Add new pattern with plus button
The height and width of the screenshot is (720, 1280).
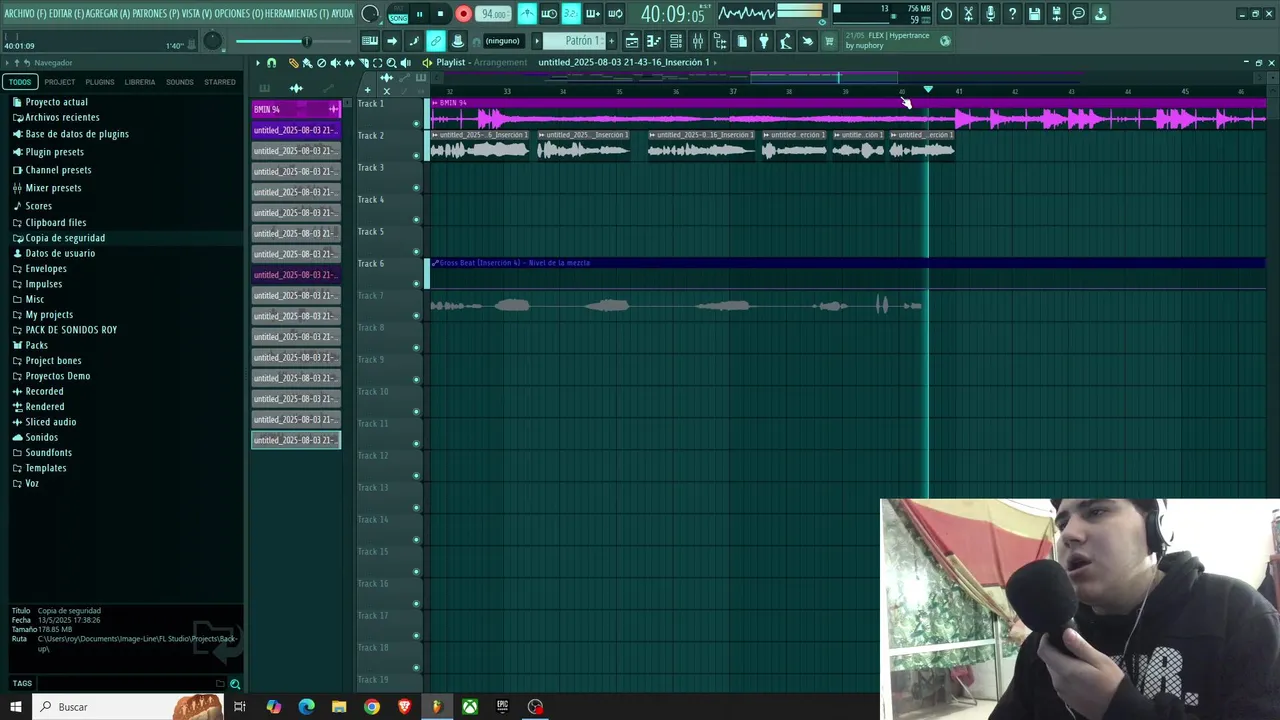click(612, 41)
